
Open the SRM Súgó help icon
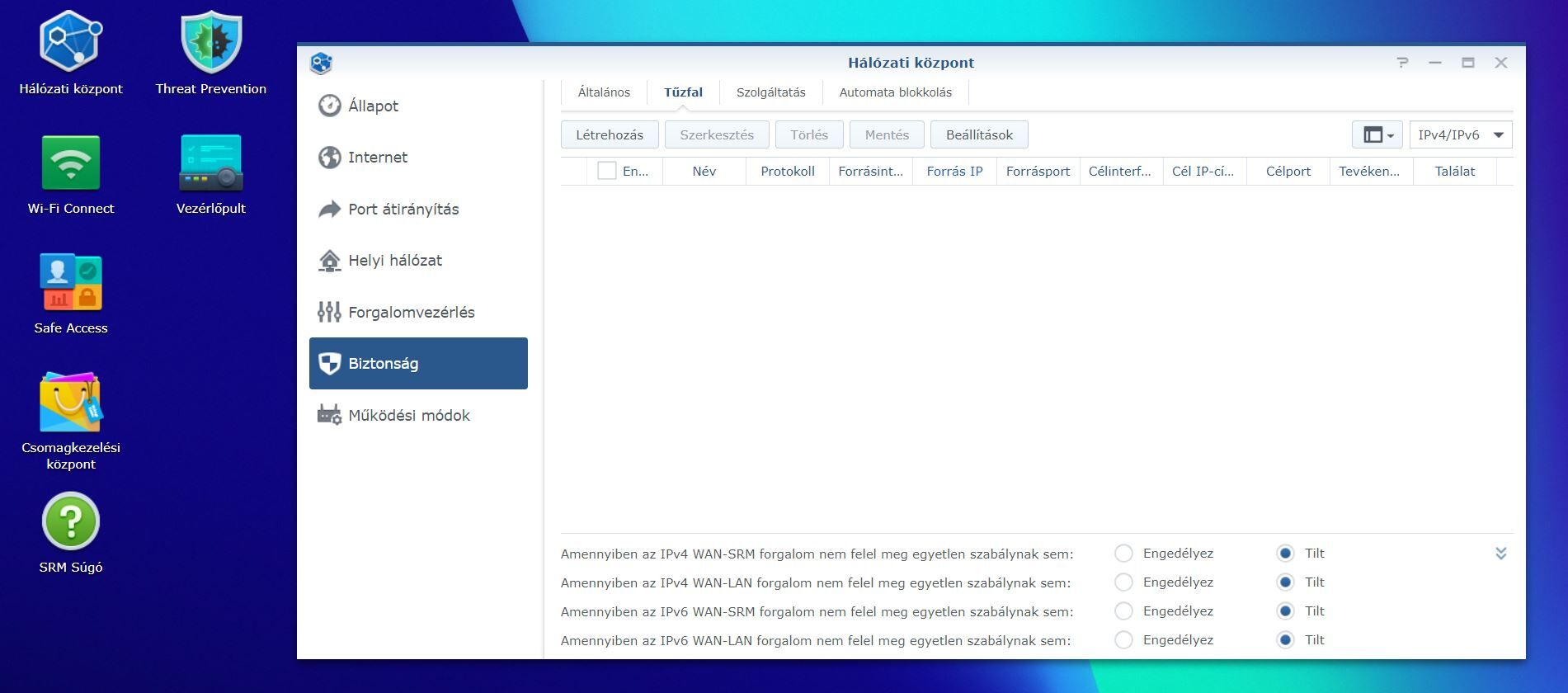(71, 533)
